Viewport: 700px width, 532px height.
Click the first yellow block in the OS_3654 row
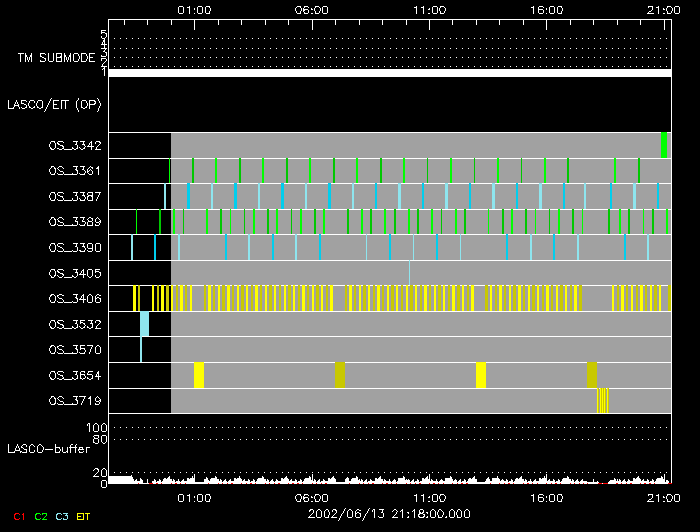point(199,375)
